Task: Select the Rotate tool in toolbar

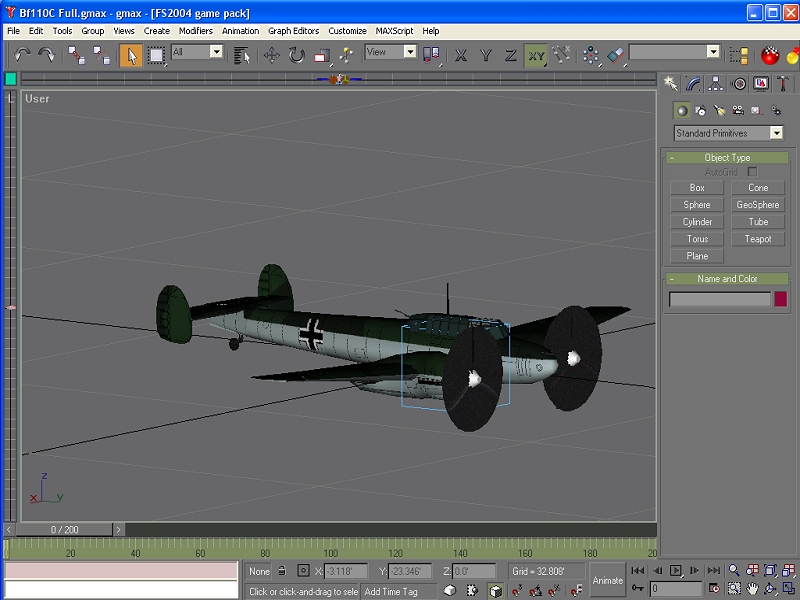Action: click(296, 55)
